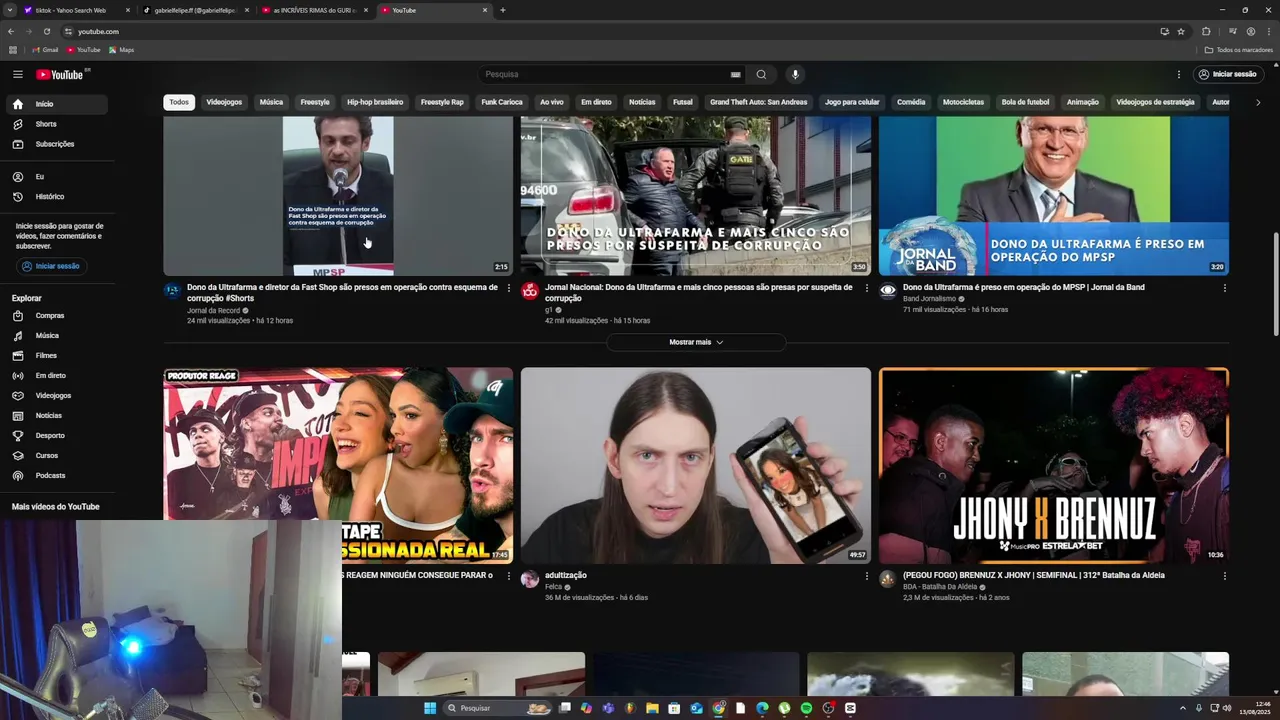Open a new browser tab
This screenshot has width=1280, height=720.
pos(502,10)
